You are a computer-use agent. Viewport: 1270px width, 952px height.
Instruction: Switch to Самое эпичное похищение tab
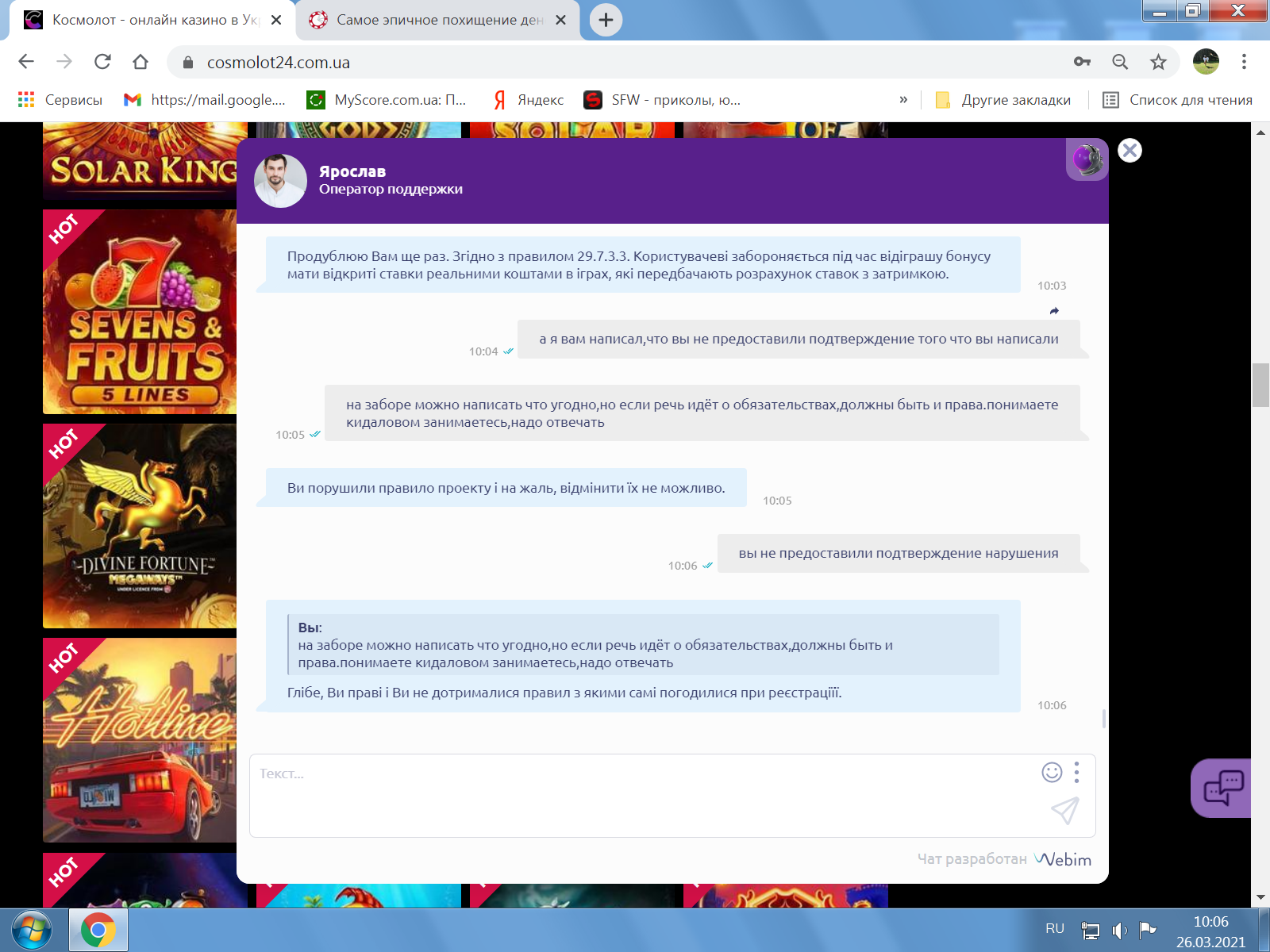[437, 20]
